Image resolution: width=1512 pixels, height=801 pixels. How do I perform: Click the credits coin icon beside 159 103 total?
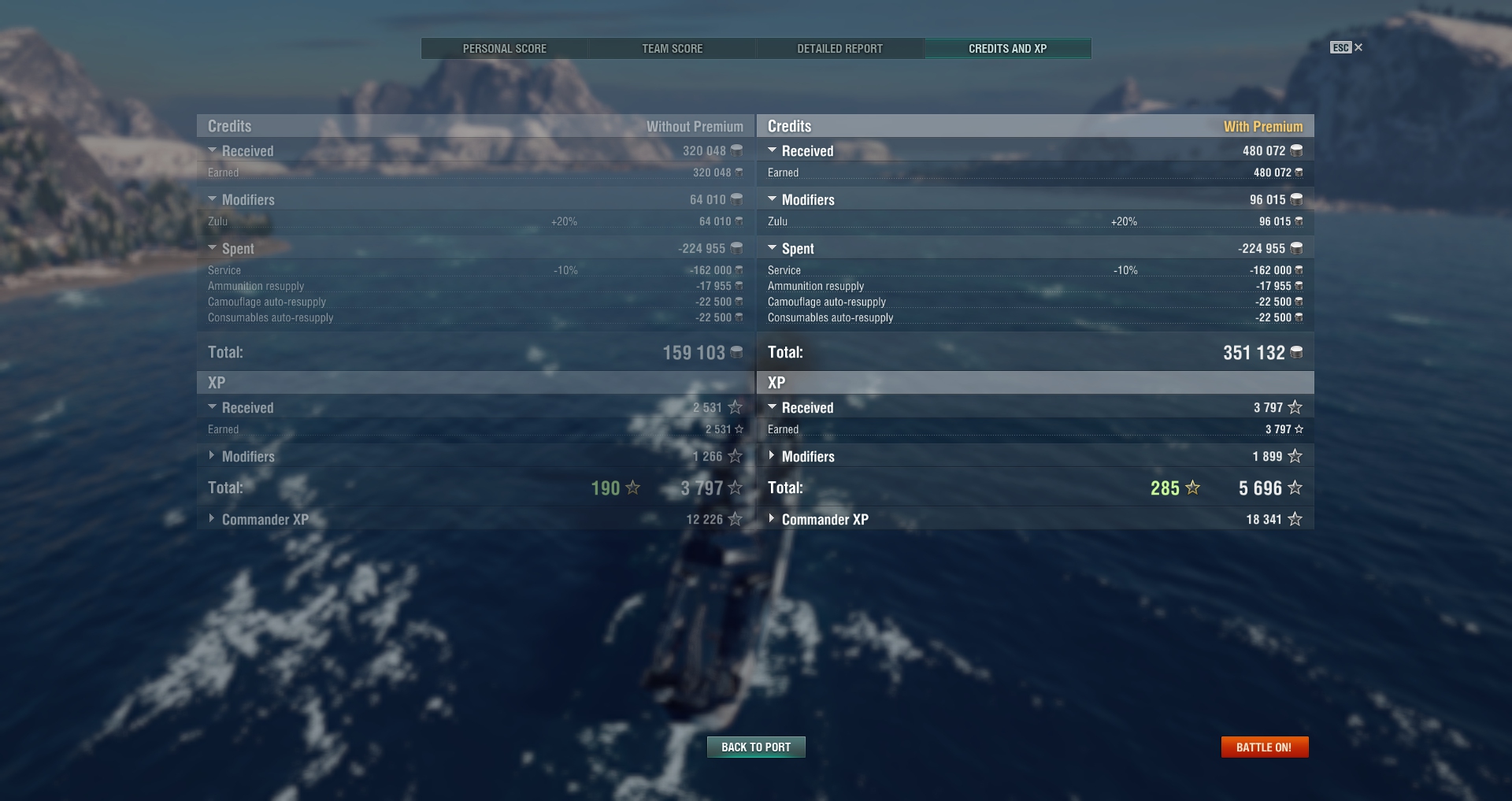tap(736, 352)
